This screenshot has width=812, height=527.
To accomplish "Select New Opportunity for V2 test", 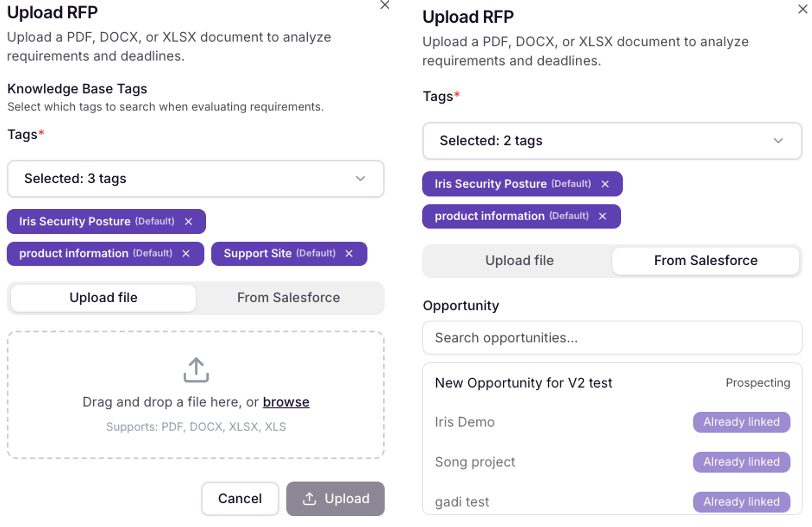I will coord(612,383).
